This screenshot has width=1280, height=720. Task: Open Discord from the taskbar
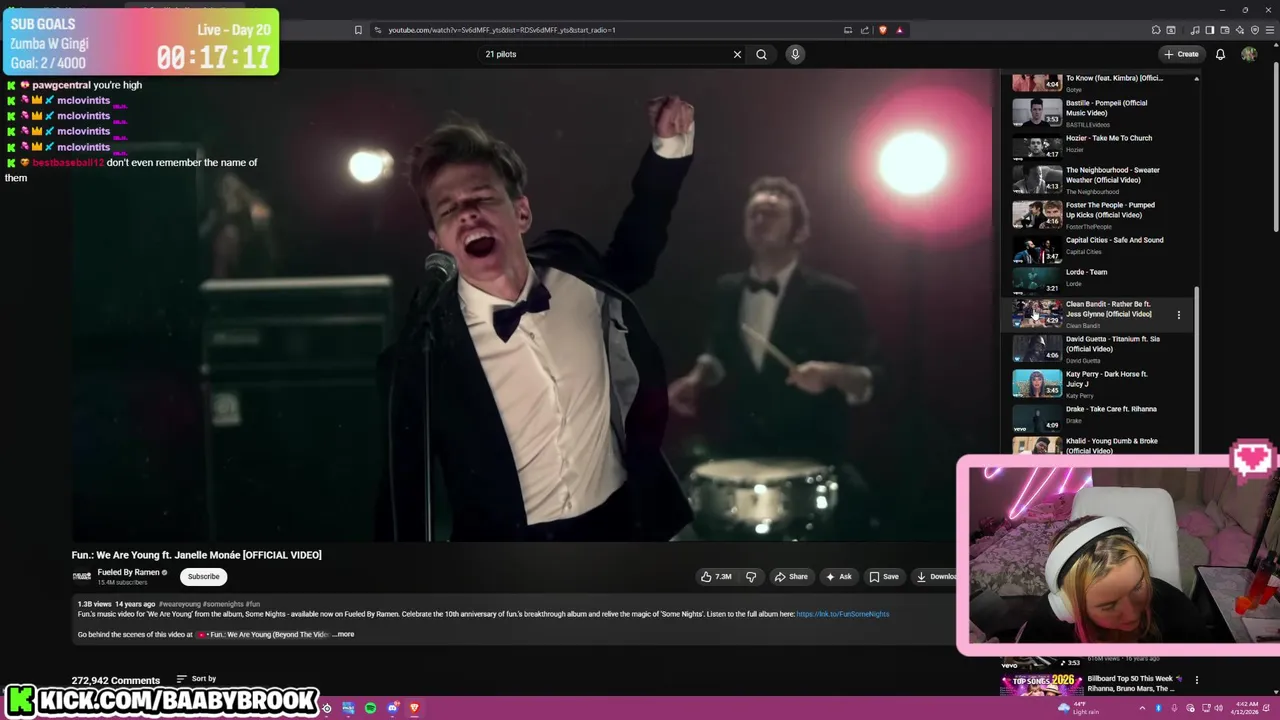(x=393, y=708)
